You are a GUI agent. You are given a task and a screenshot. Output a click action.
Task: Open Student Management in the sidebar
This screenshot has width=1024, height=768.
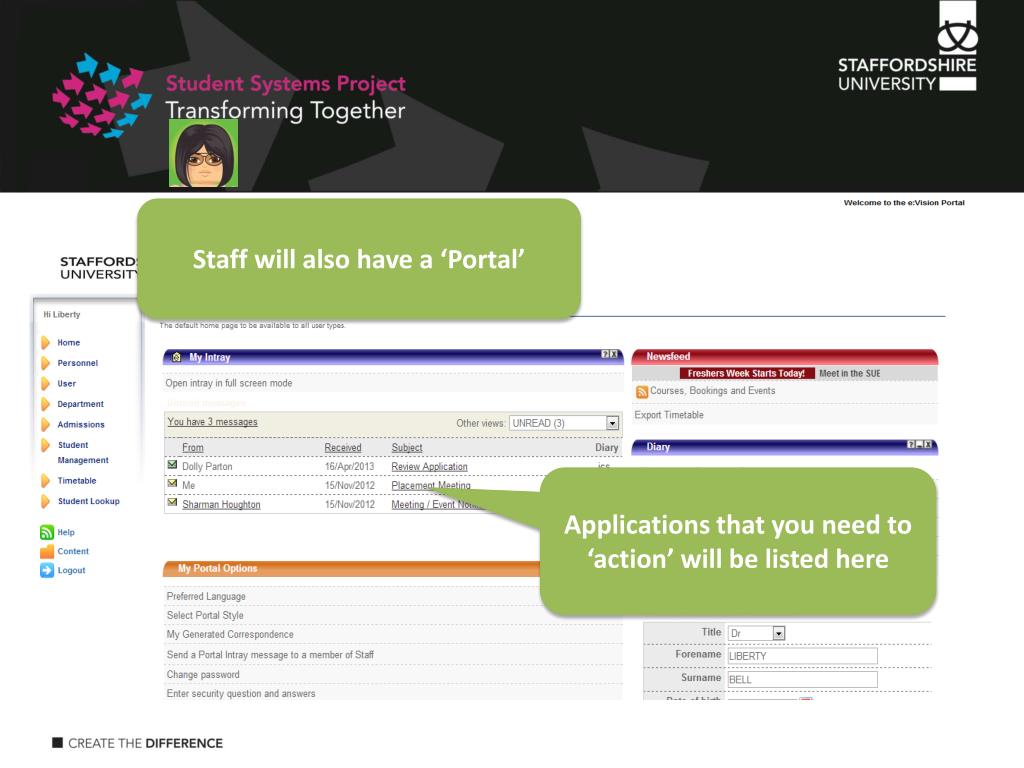83,453
